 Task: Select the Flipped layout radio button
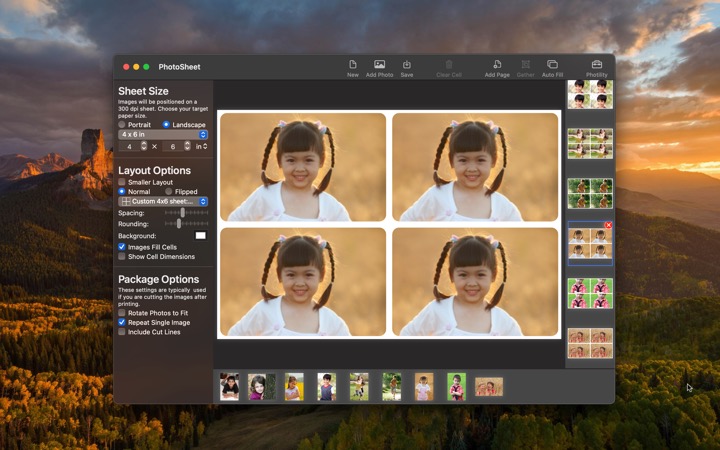point(169,191)
